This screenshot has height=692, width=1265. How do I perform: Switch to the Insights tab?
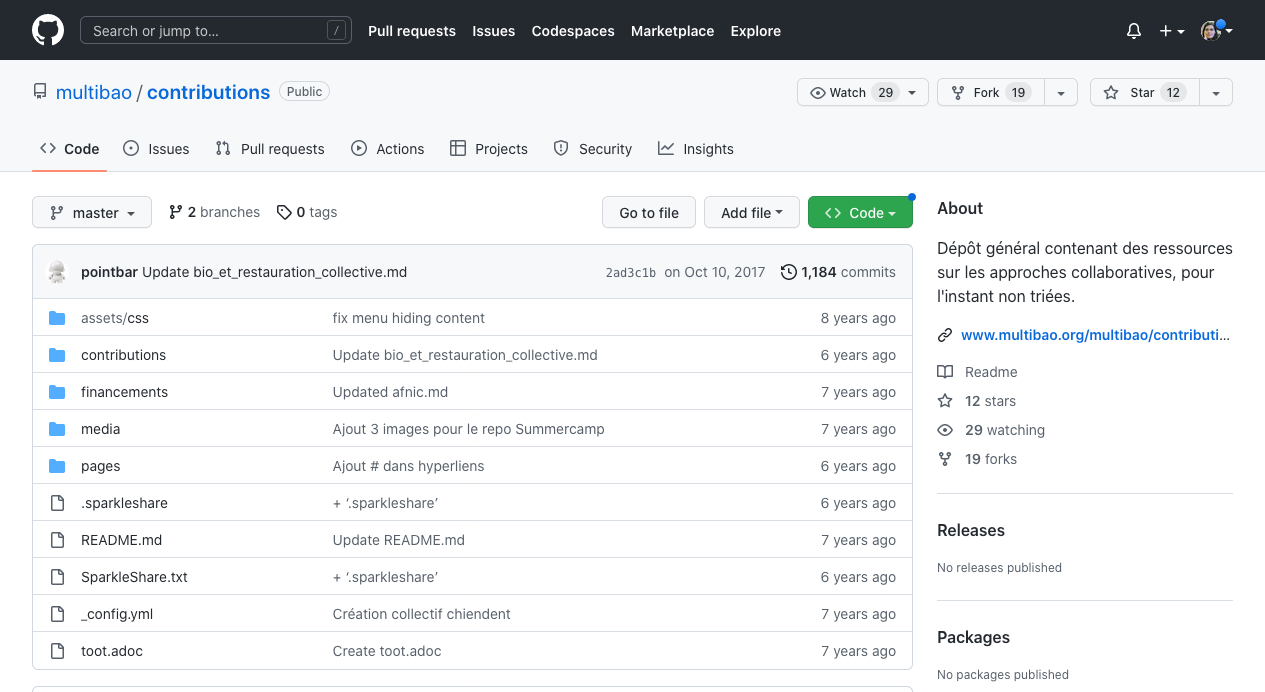(696, 149)
